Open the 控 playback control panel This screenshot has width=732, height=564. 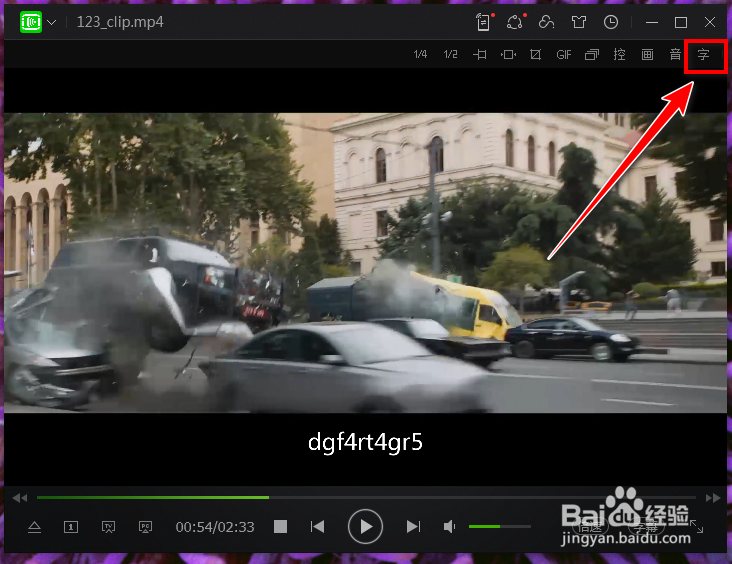coord(619,55)
